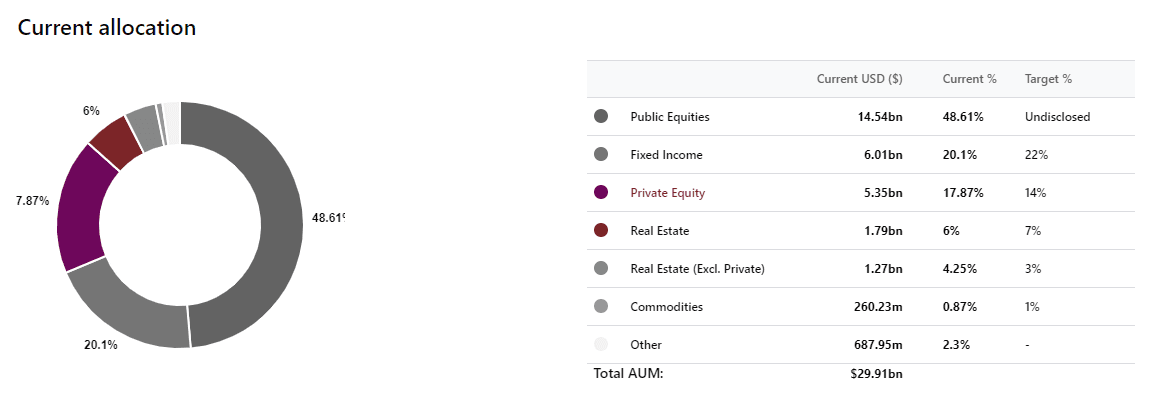
Task: Click the Current USD ($) column header
Action: coord(860,79)
